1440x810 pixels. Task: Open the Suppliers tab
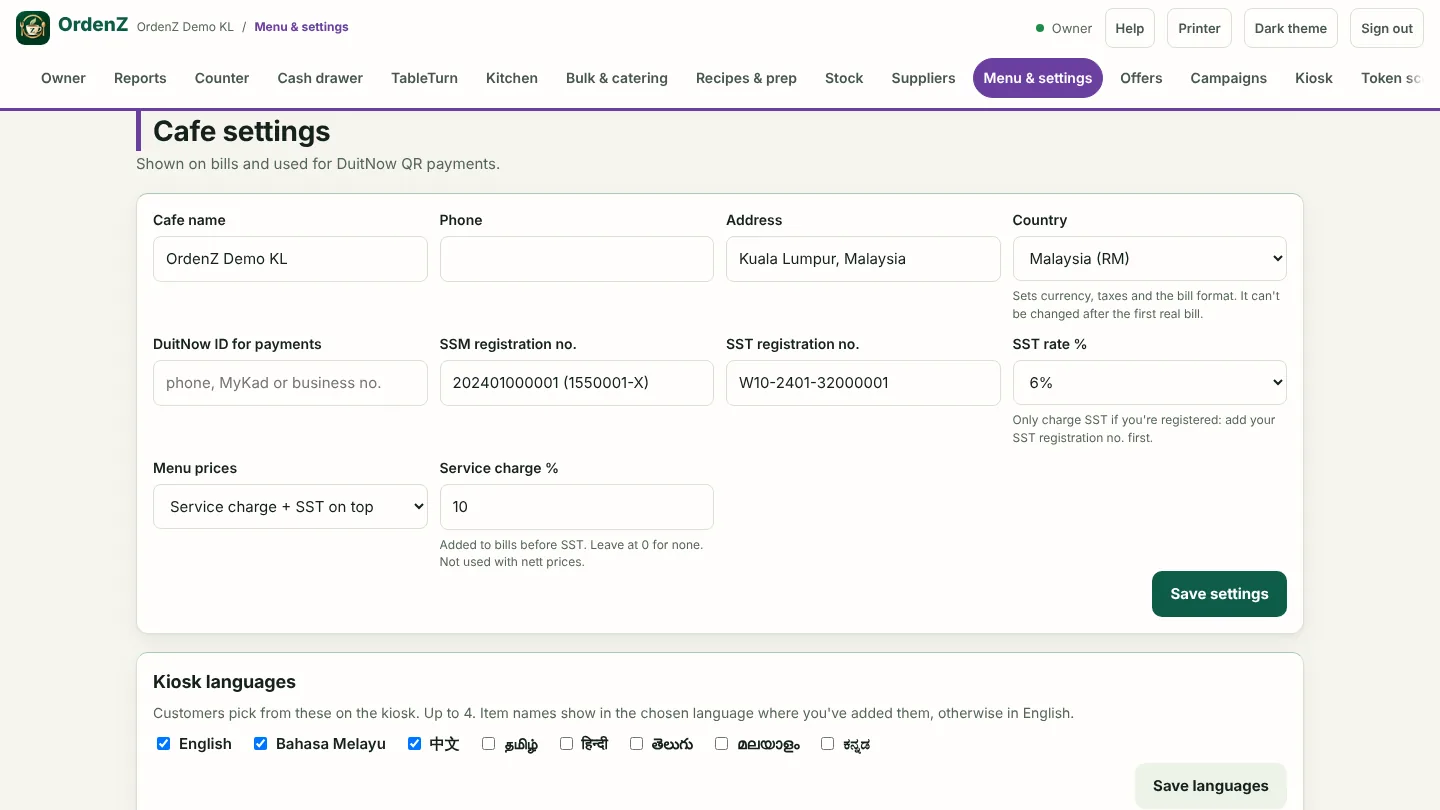(x=923, y=78)
